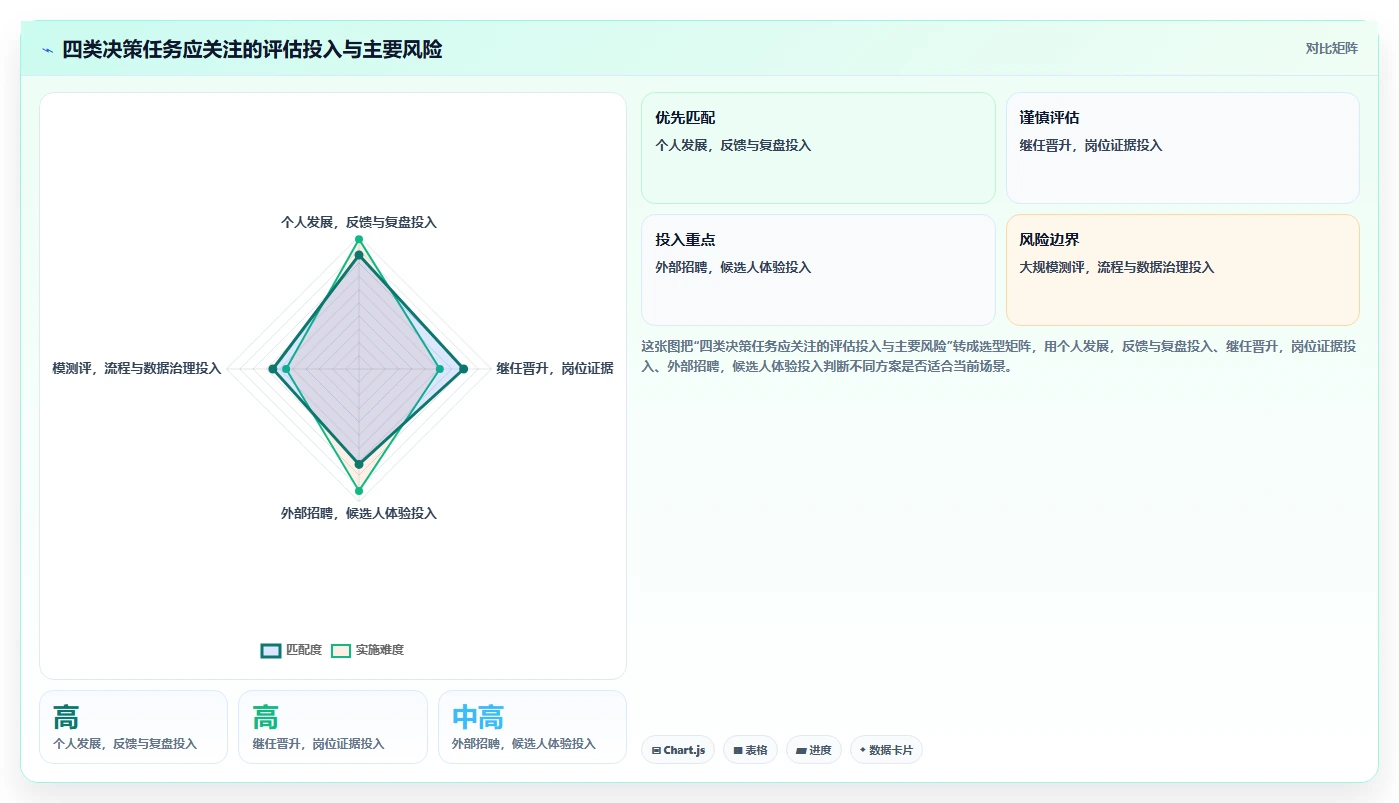The image size is (1399, 803).
Task: Click the table icon in 表格 tag
Action: coord(738,750)
